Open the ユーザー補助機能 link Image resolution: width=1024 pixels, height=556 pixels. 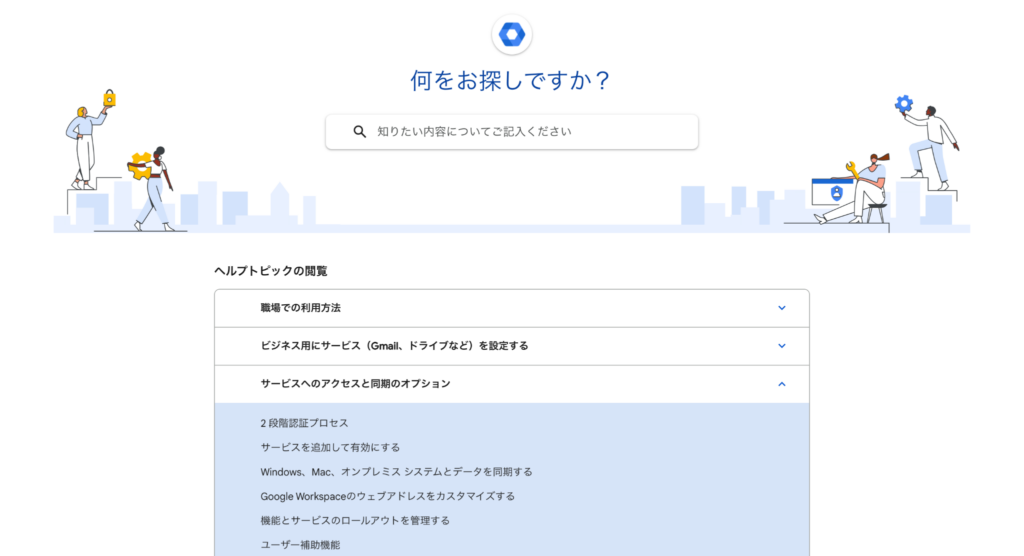(300, 545)
